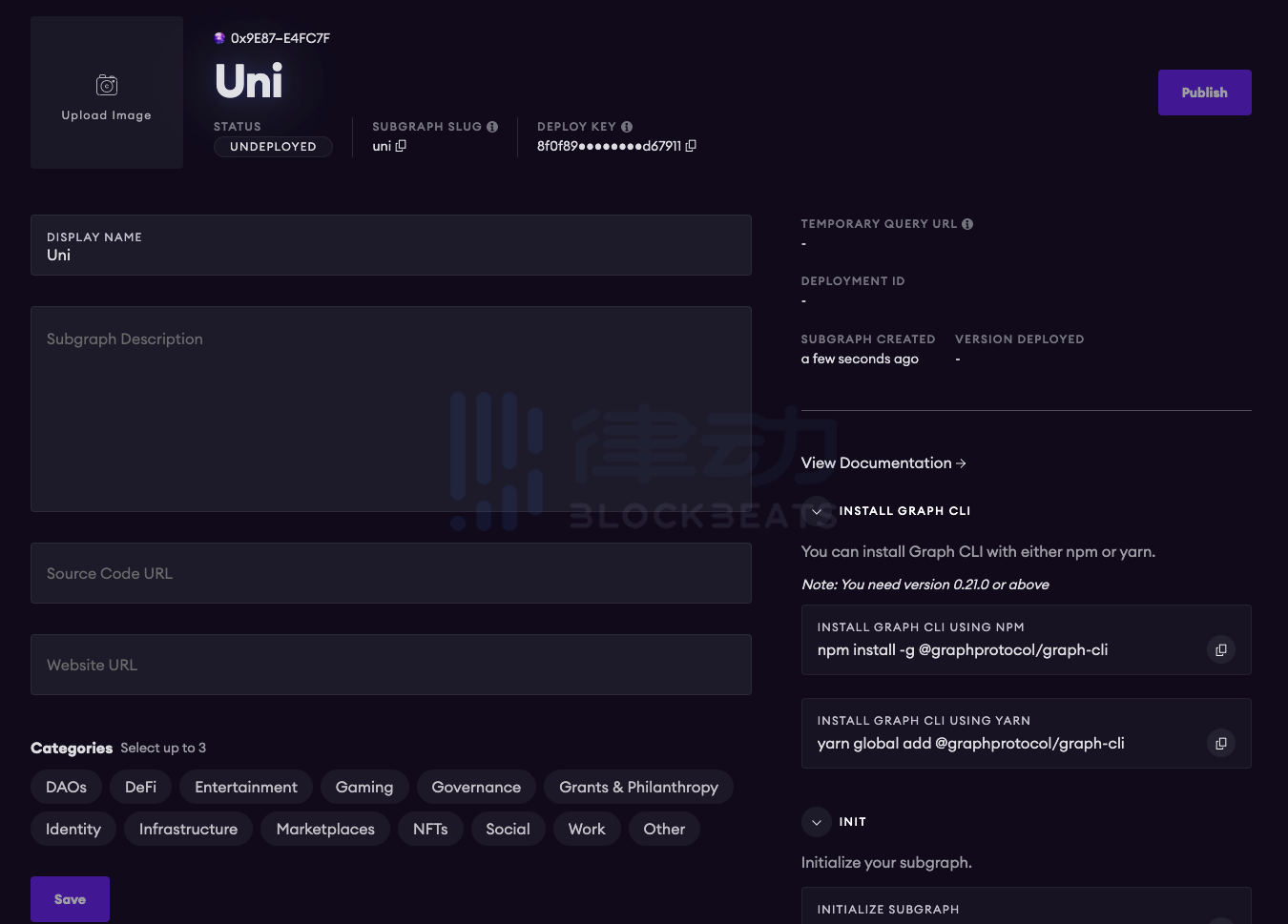Select the Work category
The width and height of the screenshot is (1288, 924).
click(587, 829)
